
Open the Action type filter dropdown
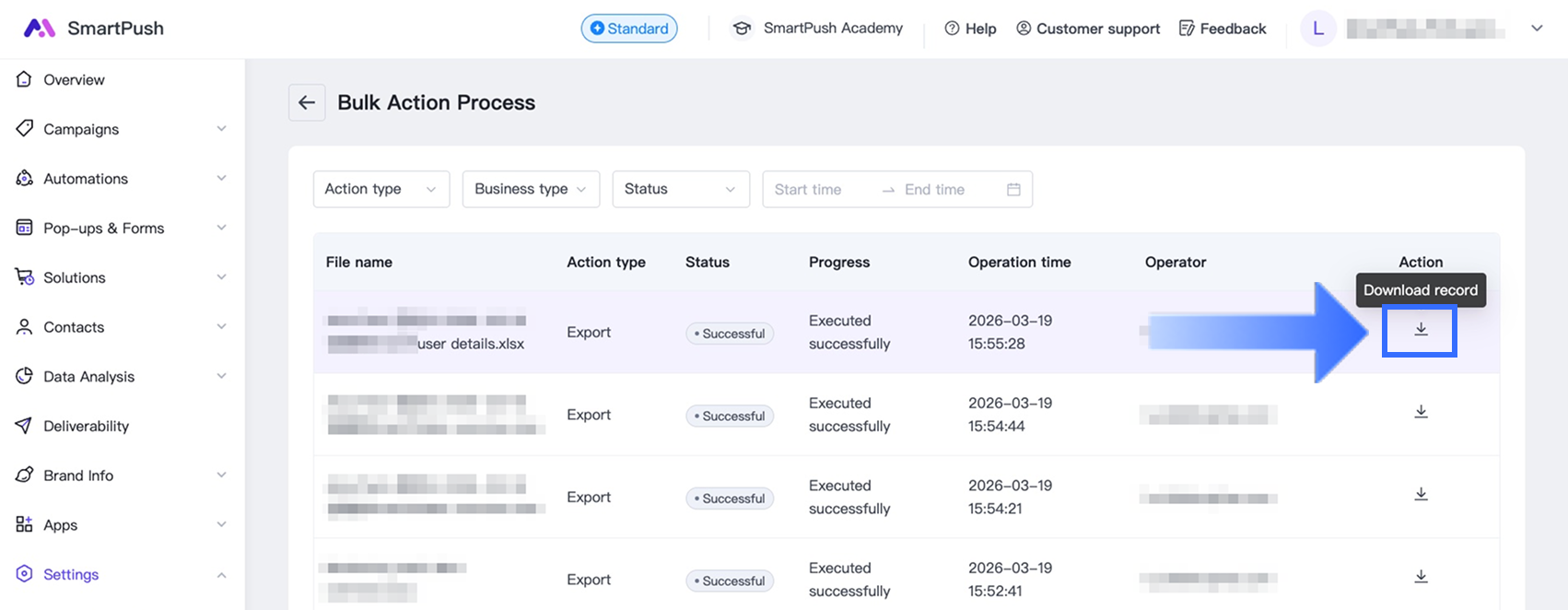(380, 189)
